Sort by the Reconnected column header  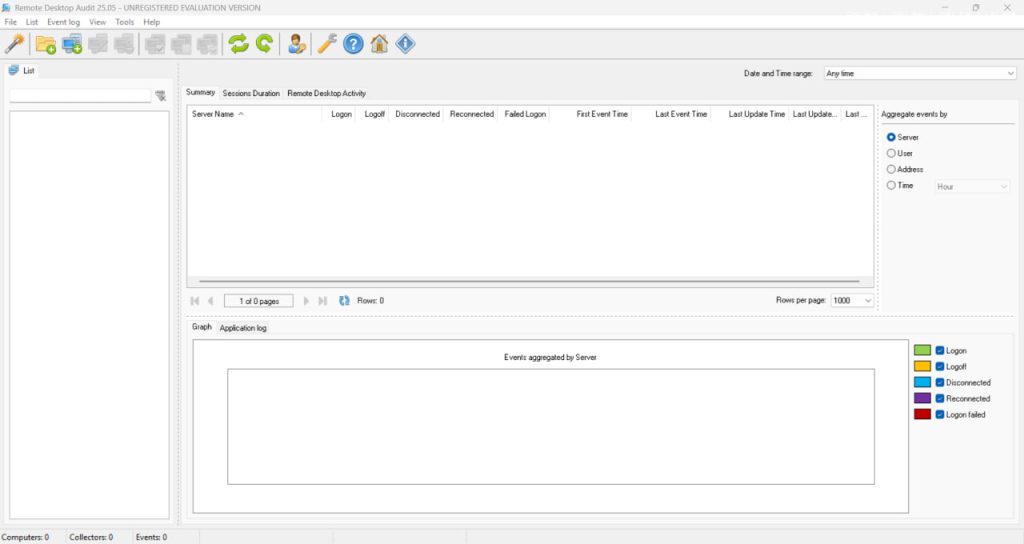pos(472,114)
